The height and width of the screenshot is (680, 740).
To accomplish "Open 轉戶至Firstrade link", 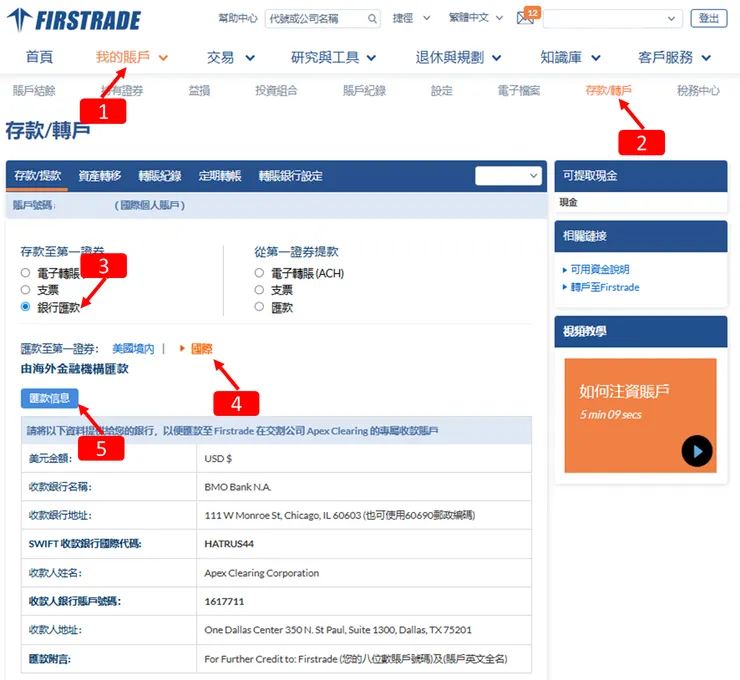I will [605, 287].
